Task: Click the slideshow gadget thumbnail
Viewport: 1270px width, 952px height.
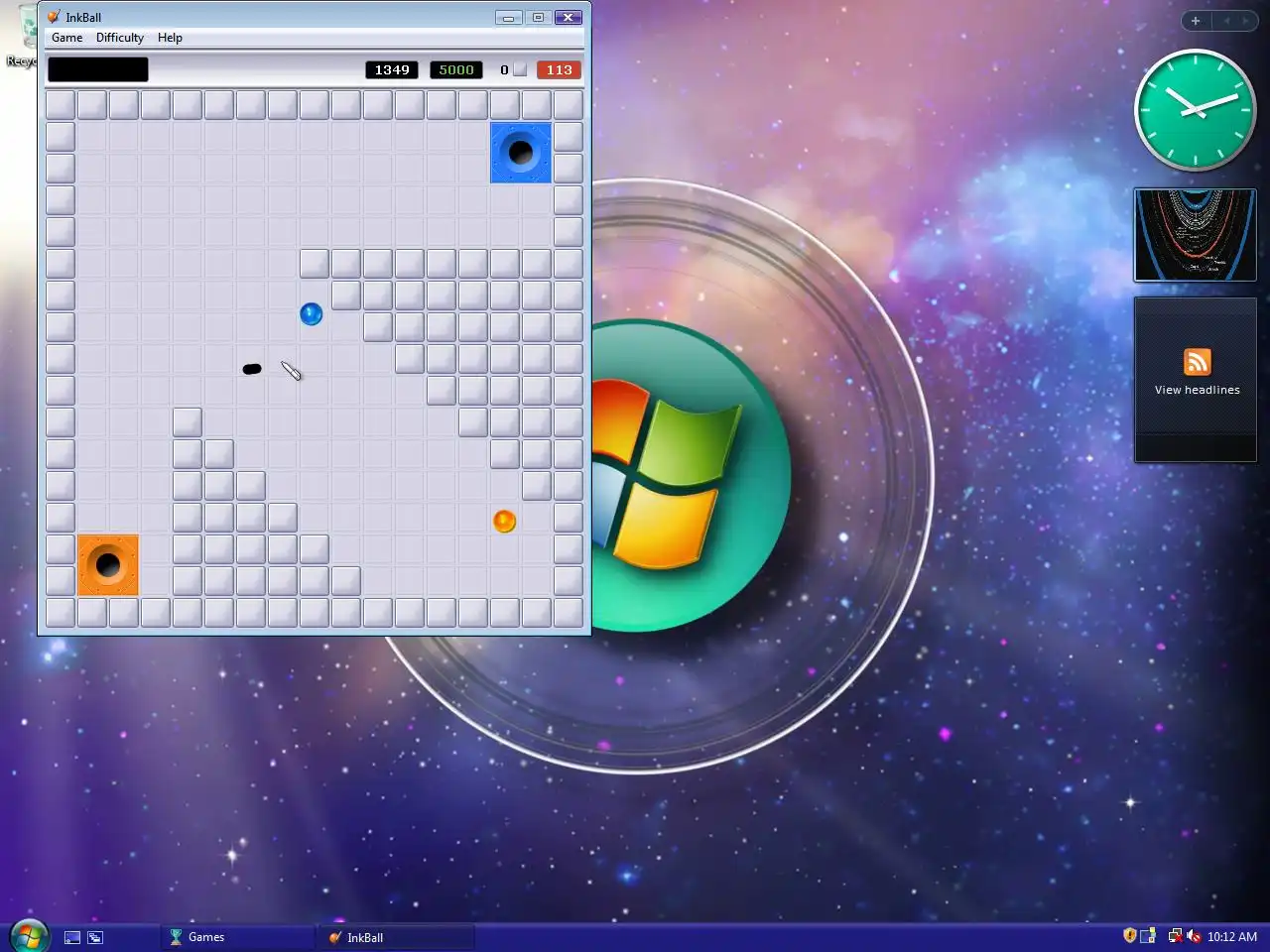Action: click(x=1196, y=235)
